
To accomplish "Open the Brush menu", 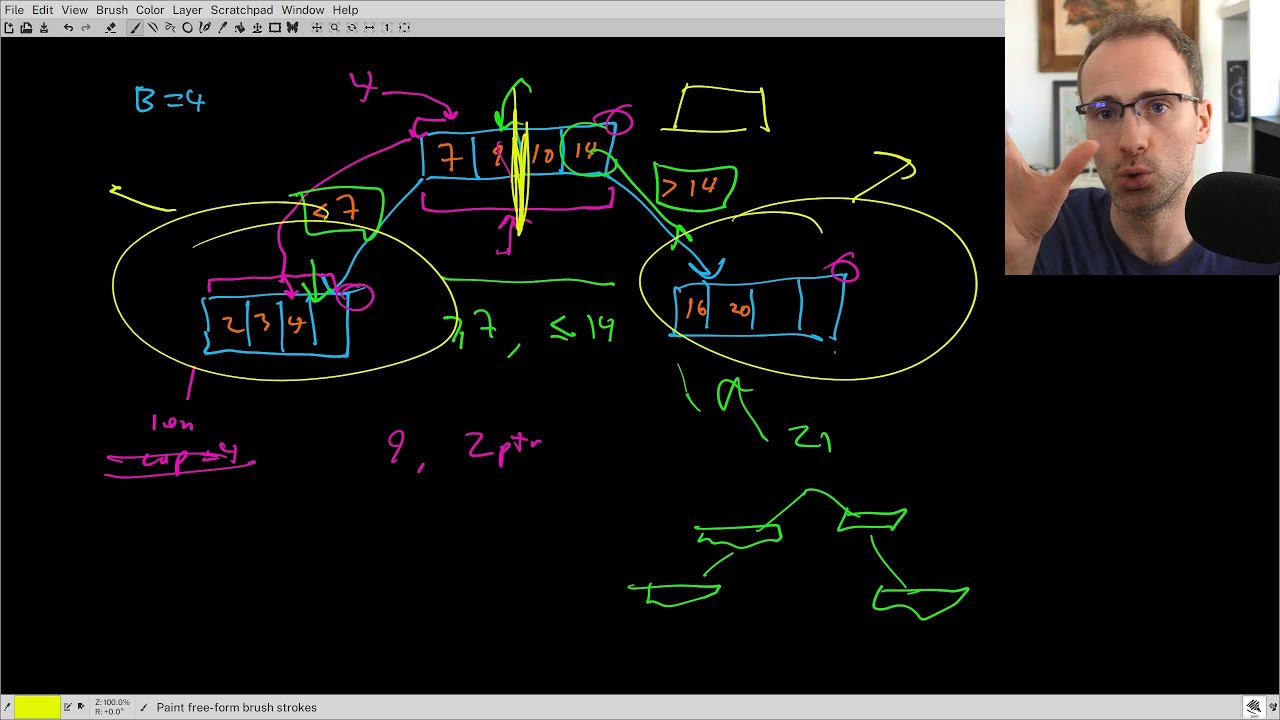I will tap(112, 10).
